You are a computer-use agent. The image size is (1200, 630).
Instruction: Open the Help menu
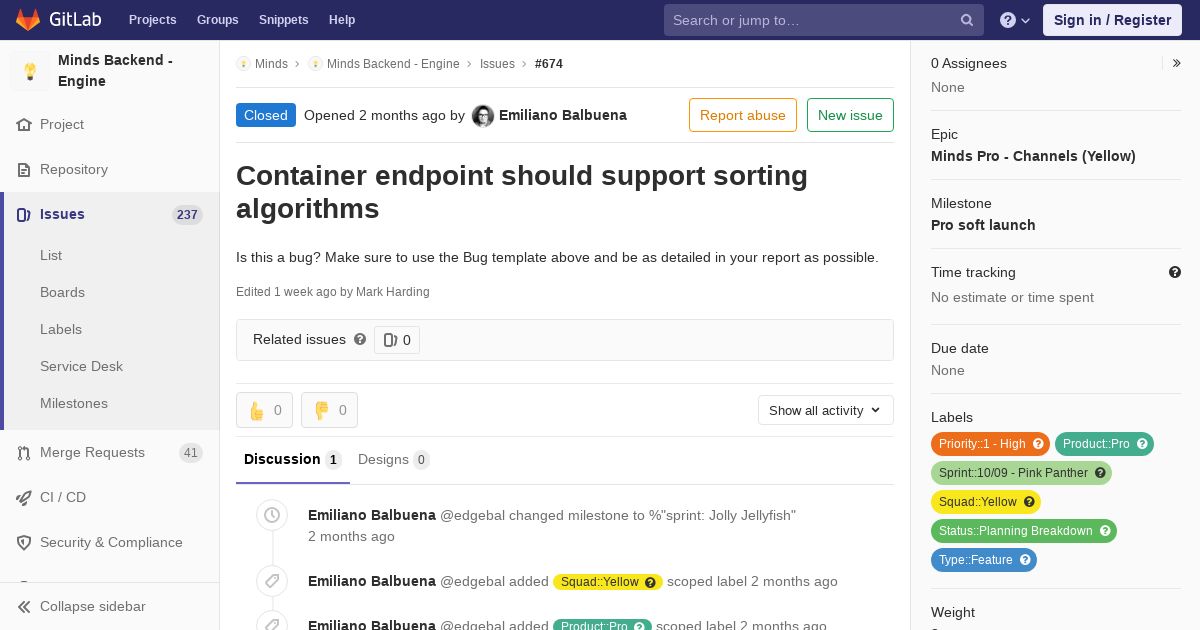342,20
